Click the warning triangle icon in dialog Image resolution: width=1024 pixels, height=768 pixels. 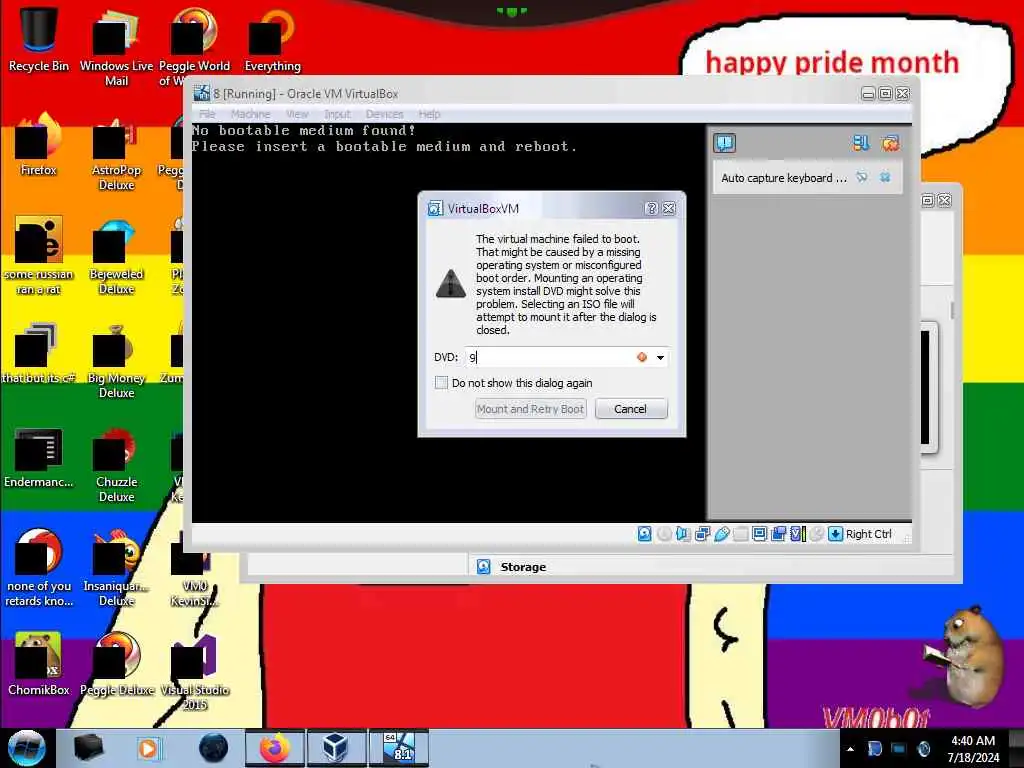click(x=451, y=283)
